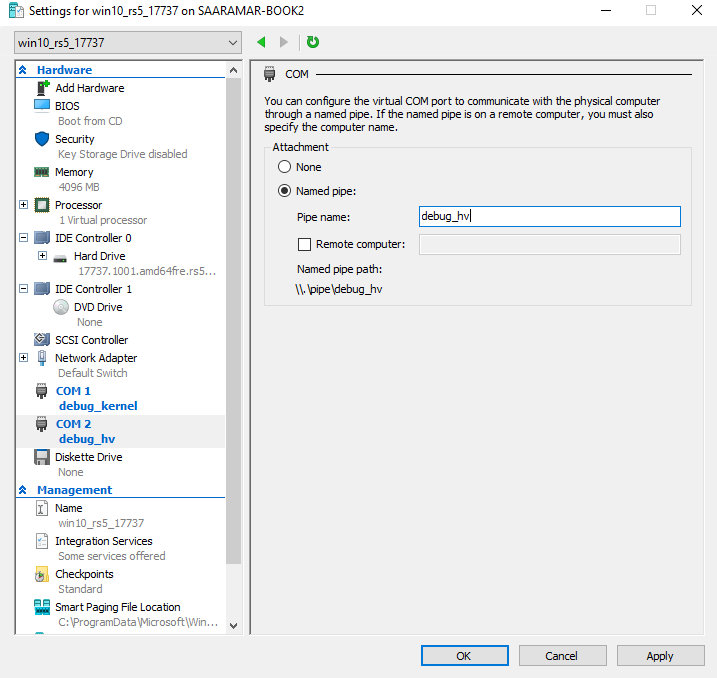Collapse the Hardware section
Viewport: 717px width, 678px height.
tap(22, 70)
